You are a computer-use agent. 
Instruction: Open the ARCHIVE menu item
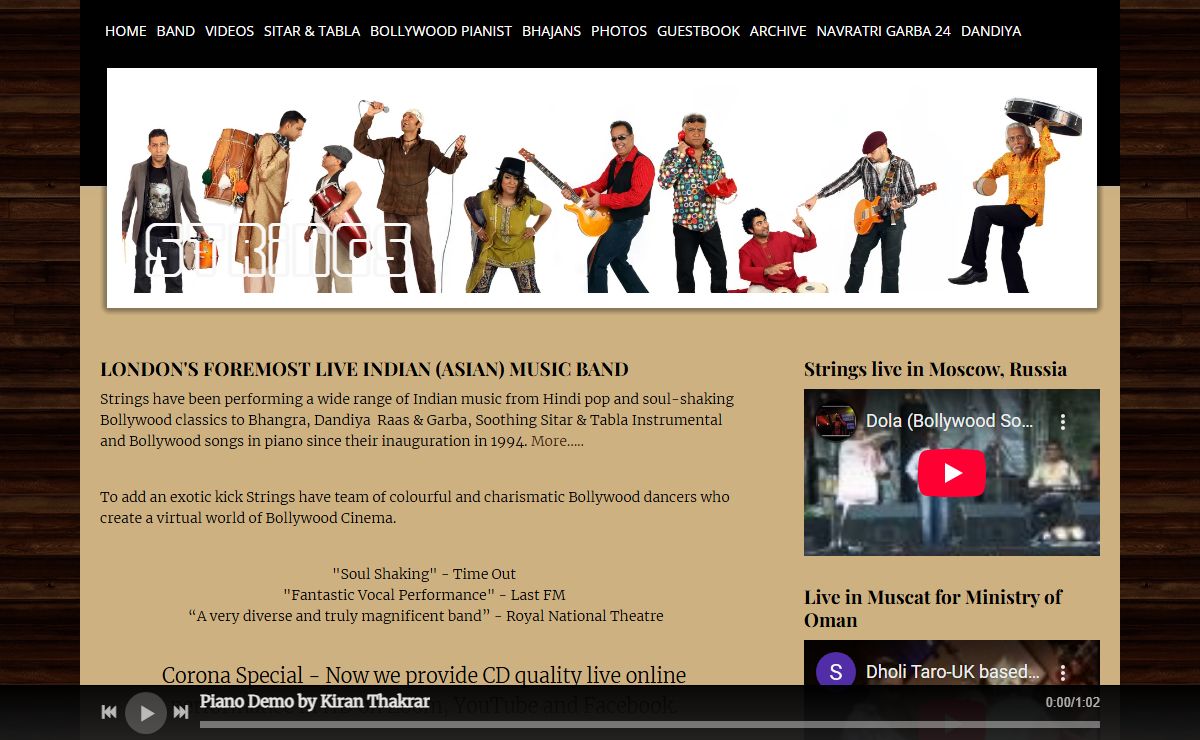tap(778, 31)
